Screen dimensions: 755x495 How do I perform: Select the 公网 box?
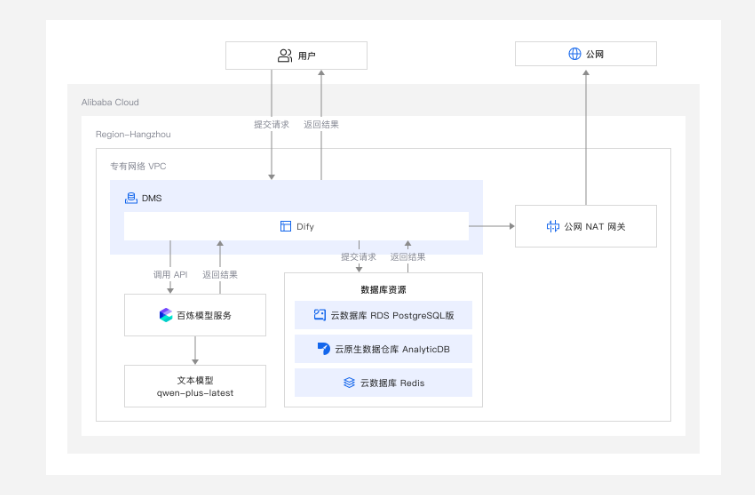pyautogui.click(x=586, y=53)
